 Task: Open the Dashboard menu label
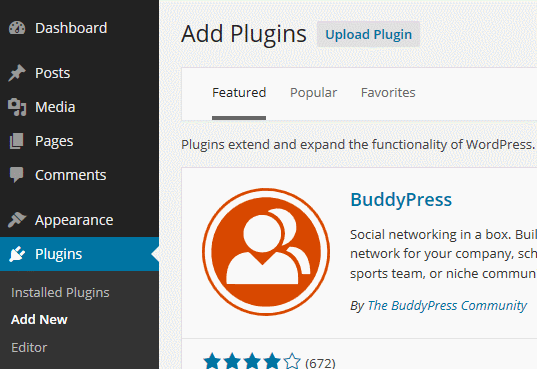pyautogui.click(x=71, y=28)
